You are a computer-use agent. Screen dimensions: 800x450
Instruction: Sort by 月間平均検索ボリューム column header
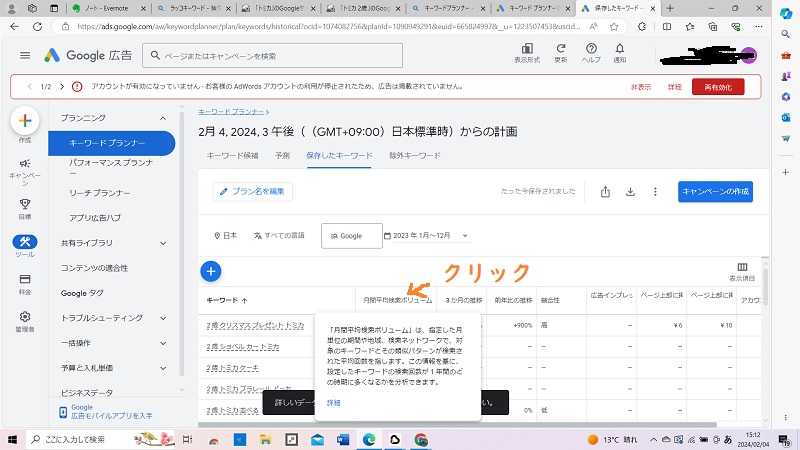[x=397, y=301]
